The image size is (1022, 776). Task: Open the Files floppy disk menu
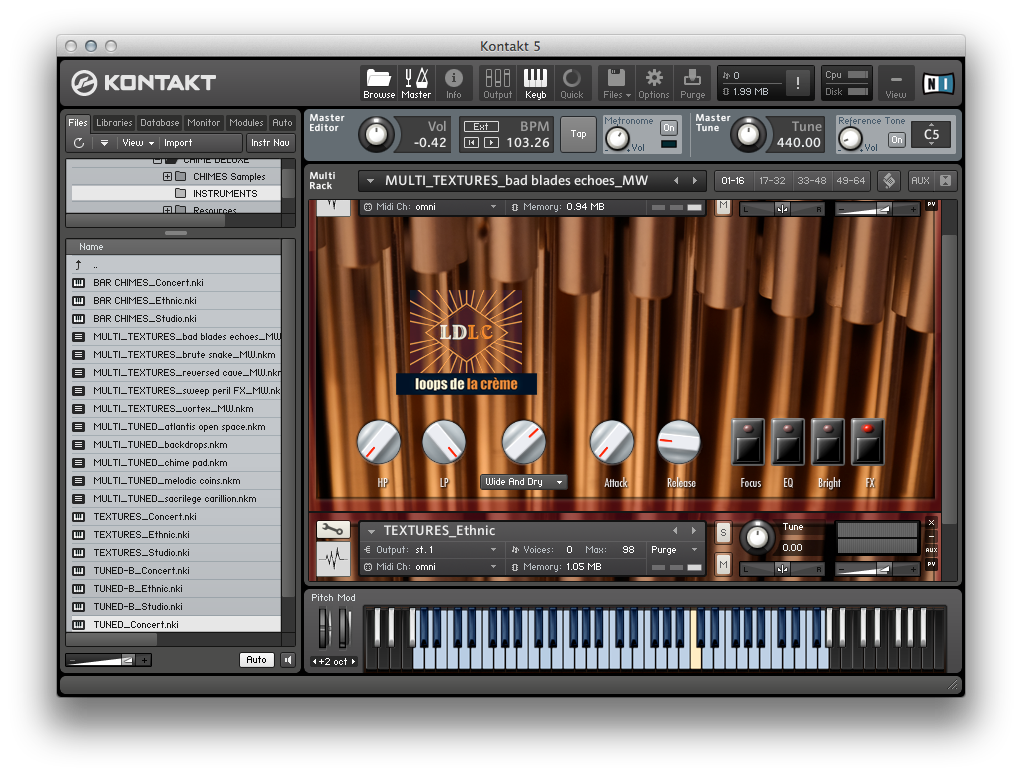click(617, 83)
